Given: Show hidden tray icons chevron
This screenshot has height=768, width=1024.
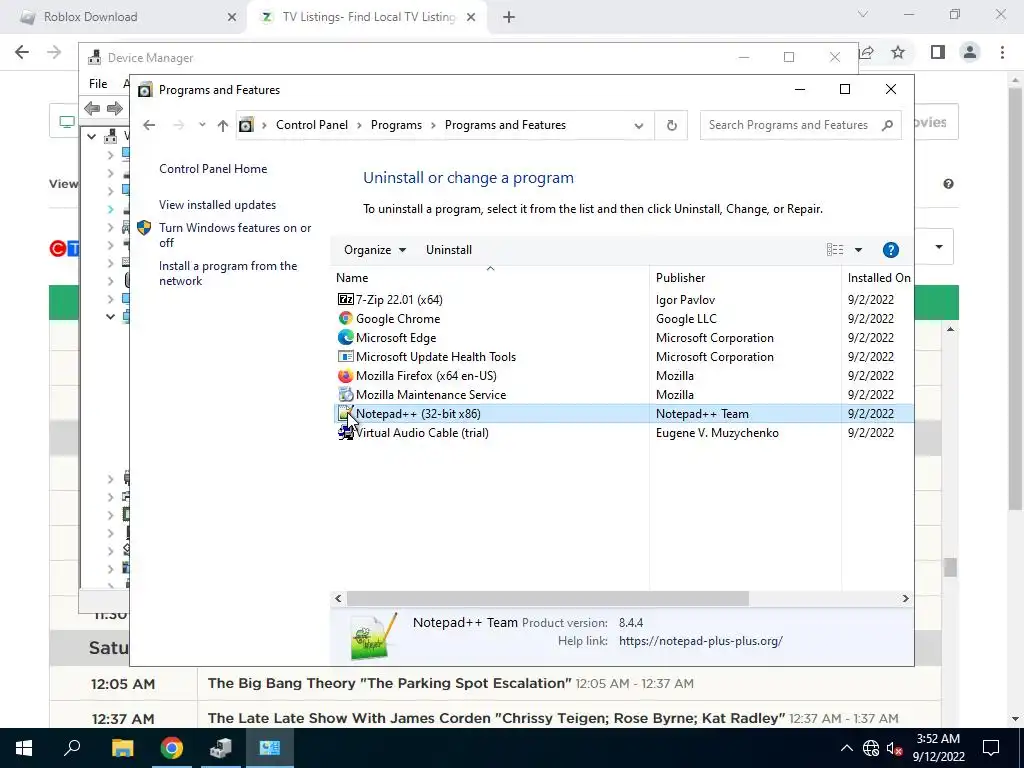Looking at the screenshot, I should pyautogui.click(x=846, y=748).
